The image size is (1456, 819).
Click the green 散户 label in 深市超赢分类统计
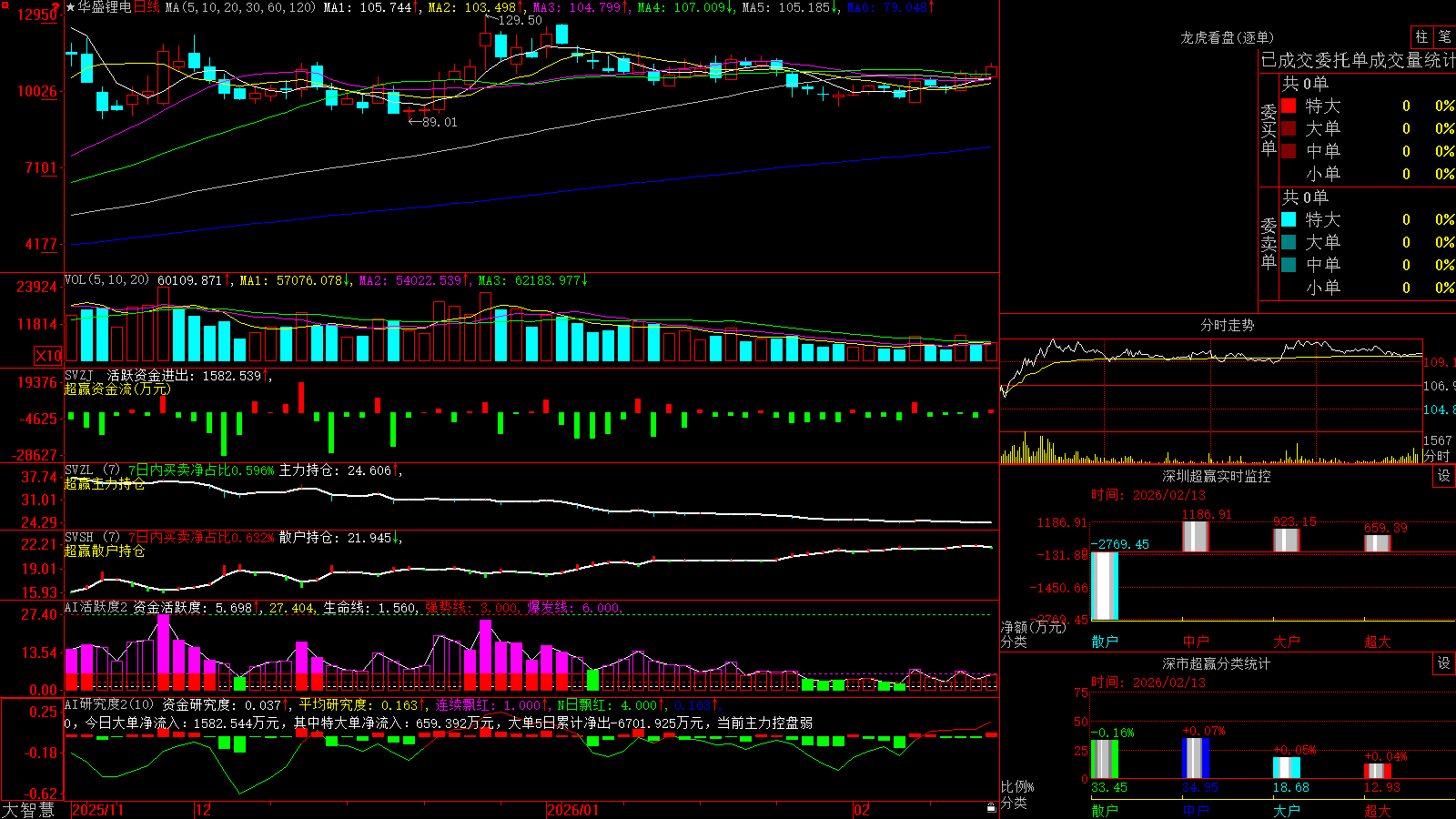click(x=1105, y=810)
